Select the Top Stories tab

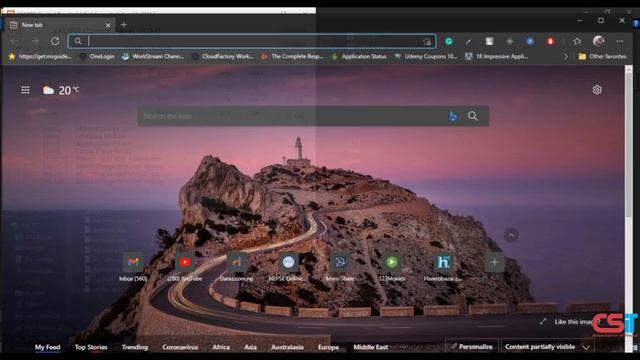tap(91, 347)
